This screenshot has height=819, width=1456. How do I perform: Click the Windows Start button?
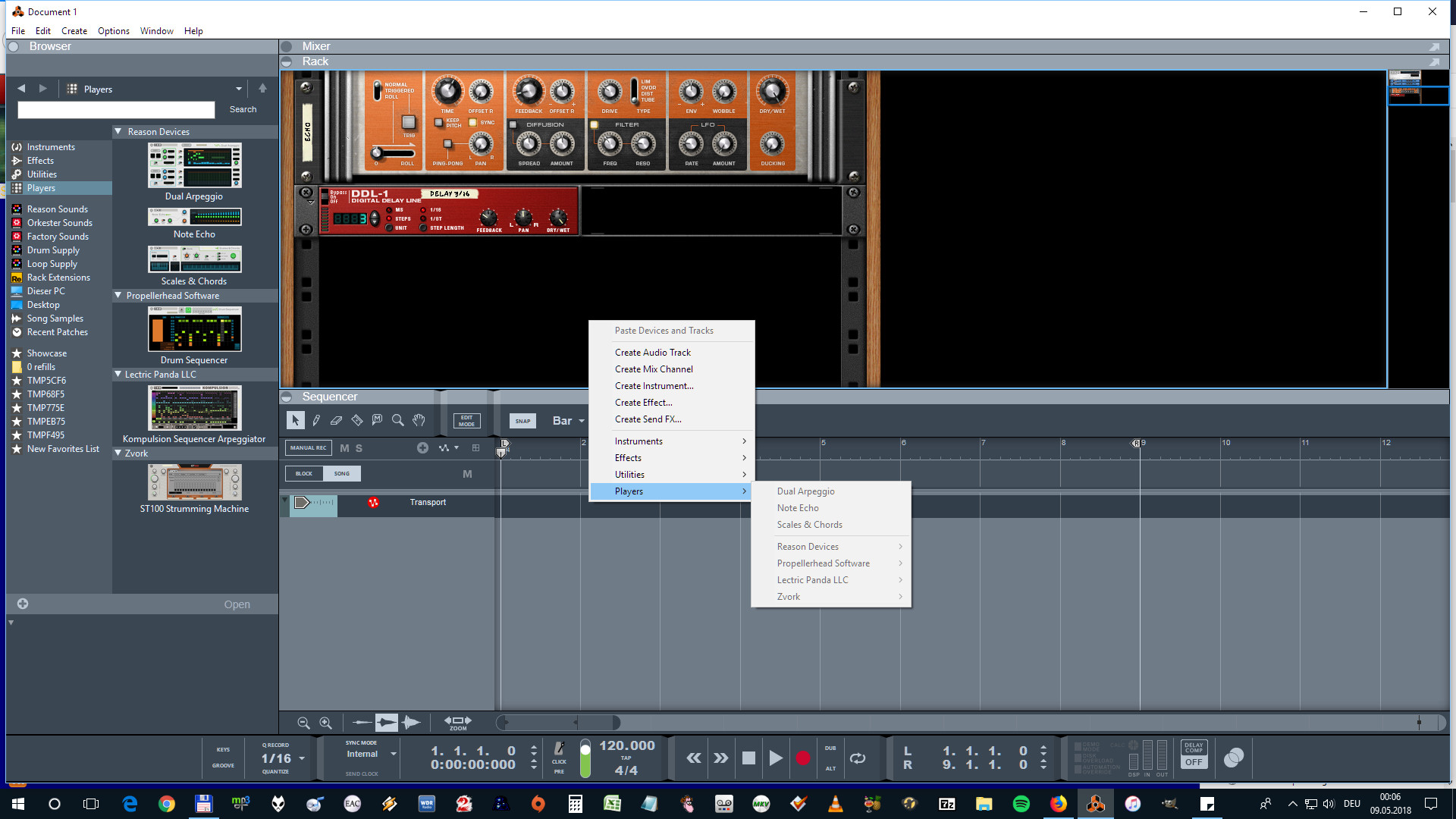[18, 804]
